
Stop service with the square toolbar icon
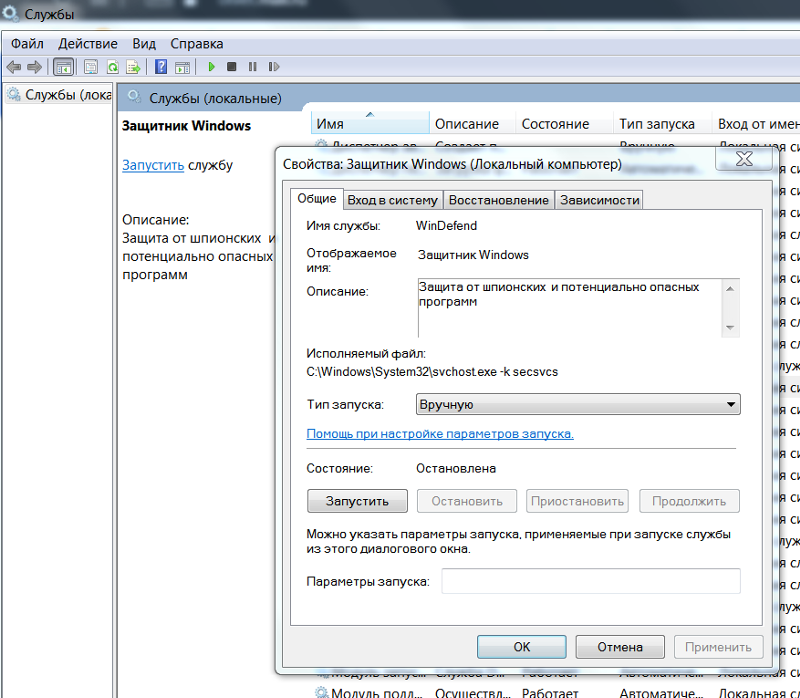[x=232, y=67]
